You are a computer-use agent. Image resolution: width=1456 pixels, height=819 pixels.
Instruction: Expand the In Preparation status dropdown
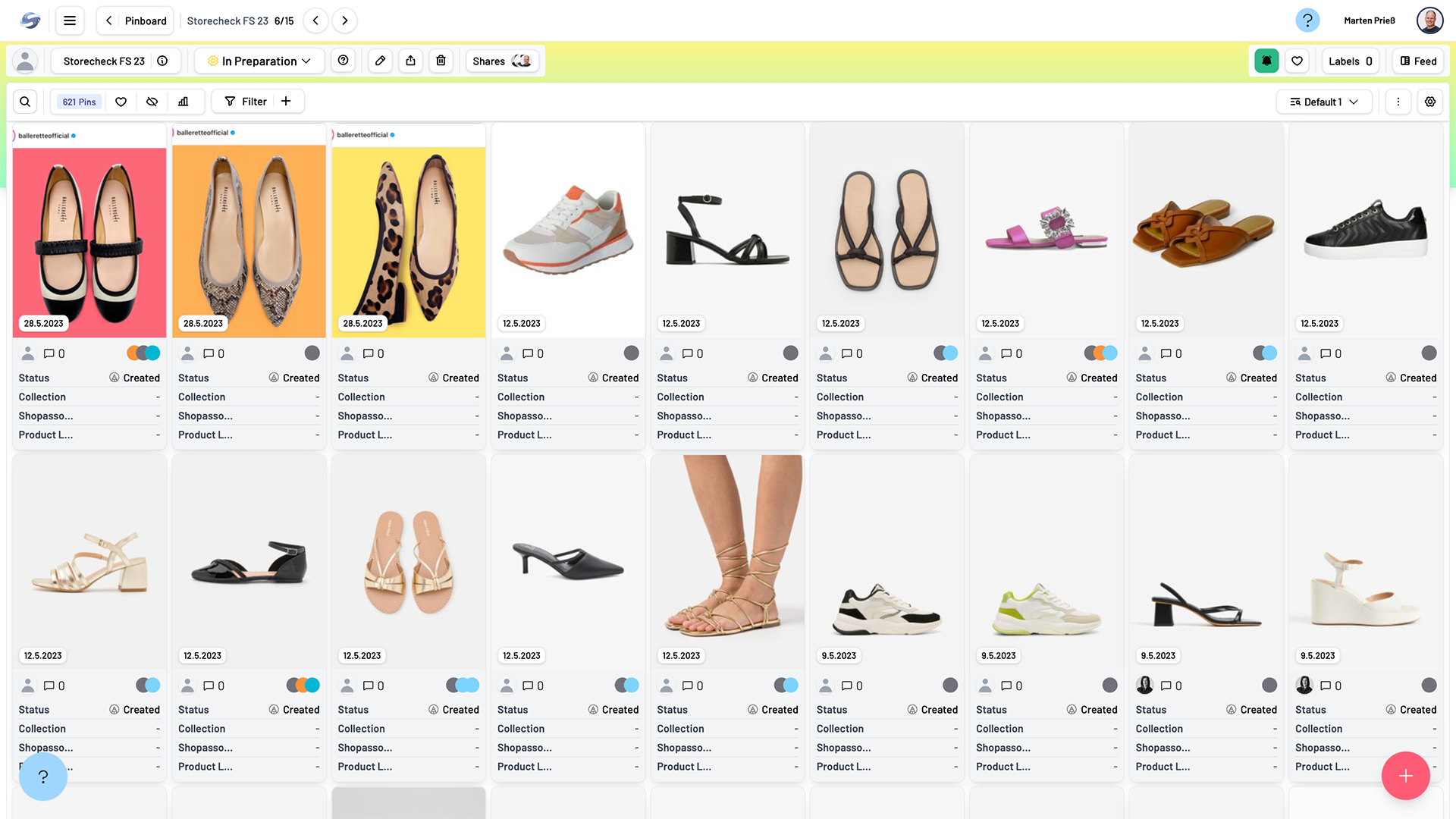259,61
